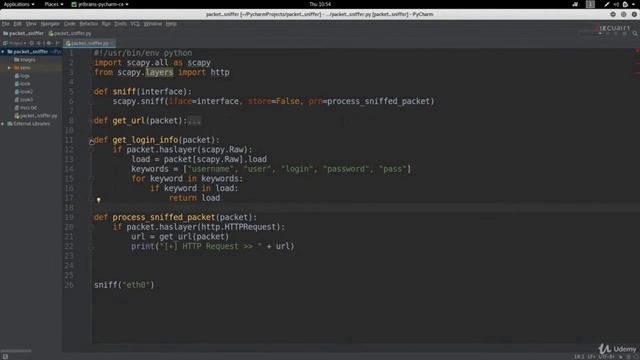640x360 pixels.
Task: Click the clock in the top bar
Action: click(320, 4)
